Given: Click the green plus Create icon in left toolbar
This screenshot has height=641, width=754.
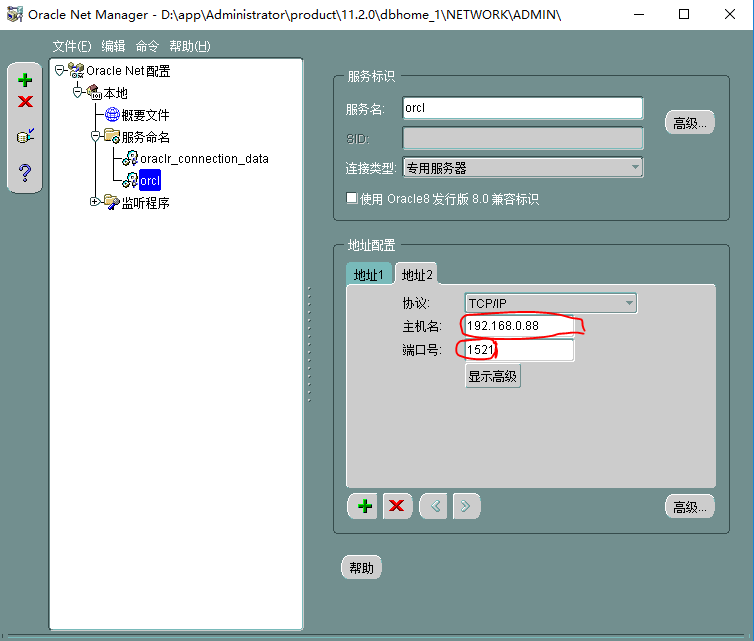Looking at the screenshot, I should click(x=25, y=81).
